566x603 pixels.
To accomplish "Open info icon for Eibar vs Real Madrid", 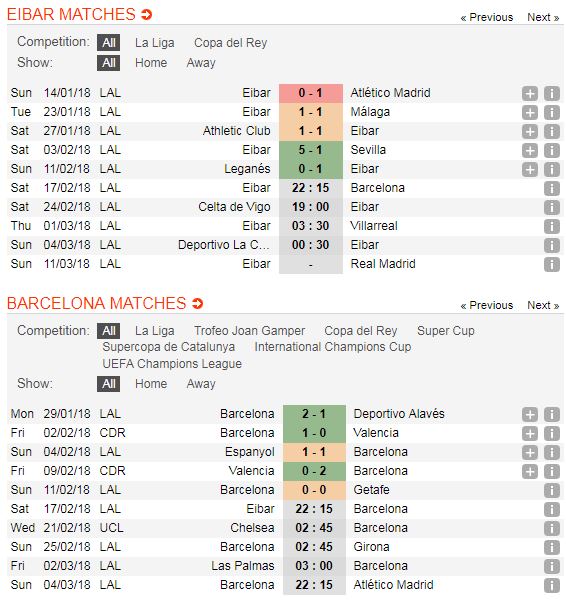I will coord(551,265).
